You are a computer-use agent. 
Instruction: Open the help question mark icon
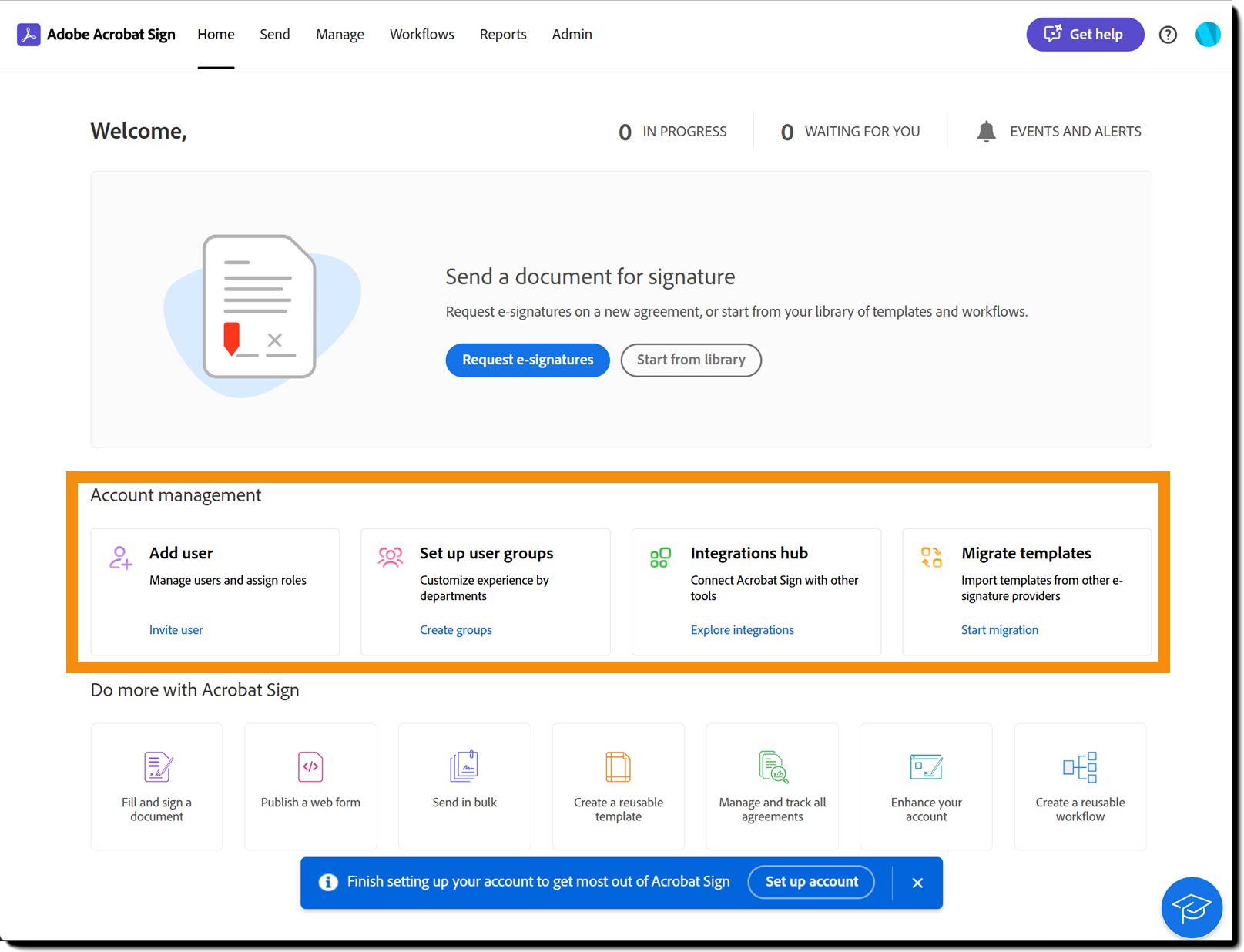point(1168,35)
